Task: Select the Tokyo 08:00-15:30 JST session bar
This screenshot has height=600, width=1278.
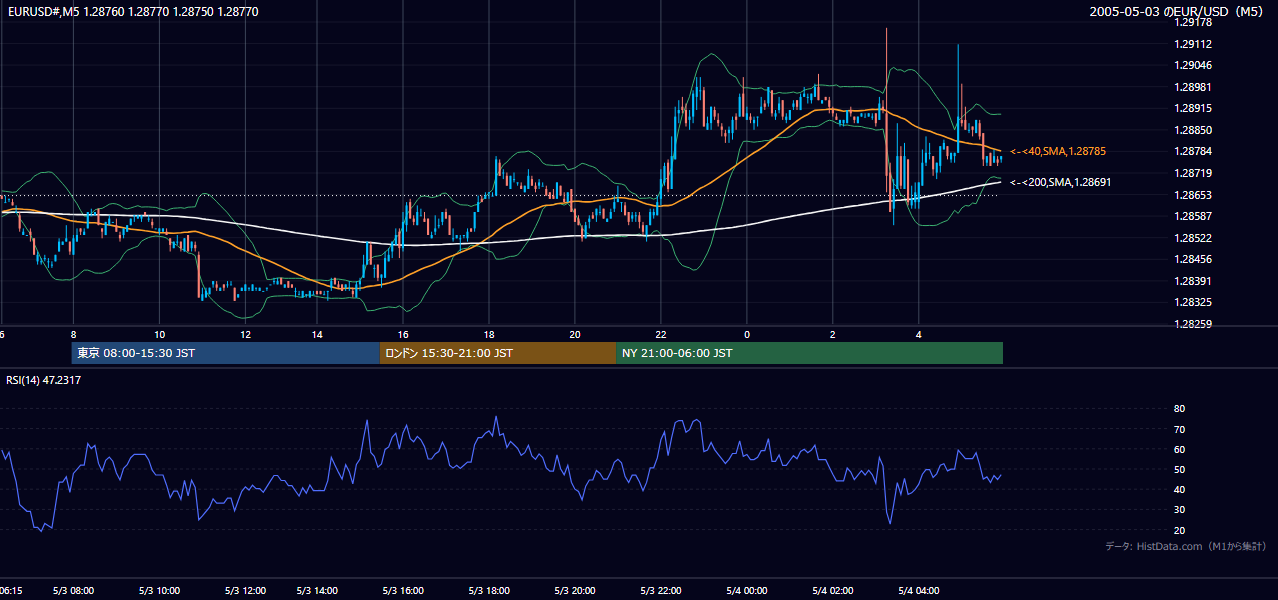Action: (x=226, y=353)
